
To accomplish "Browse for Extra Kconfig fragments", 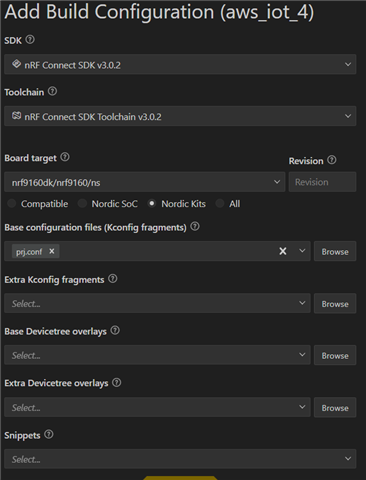I will pyautogui.click(x=335, y=304).
